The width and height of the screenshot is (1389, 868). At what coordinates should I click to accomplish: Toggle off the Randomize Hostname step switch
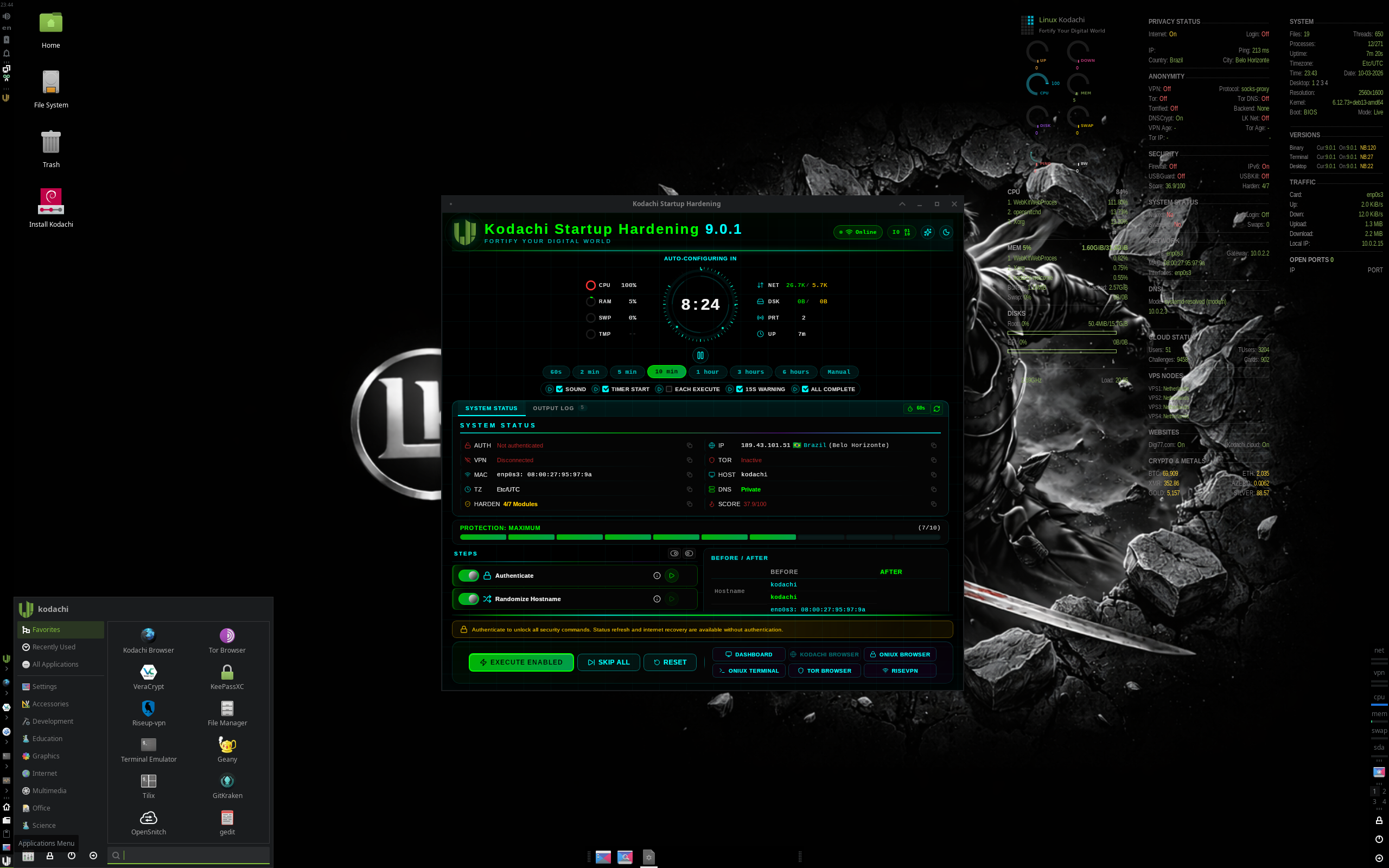pos(469,599)
